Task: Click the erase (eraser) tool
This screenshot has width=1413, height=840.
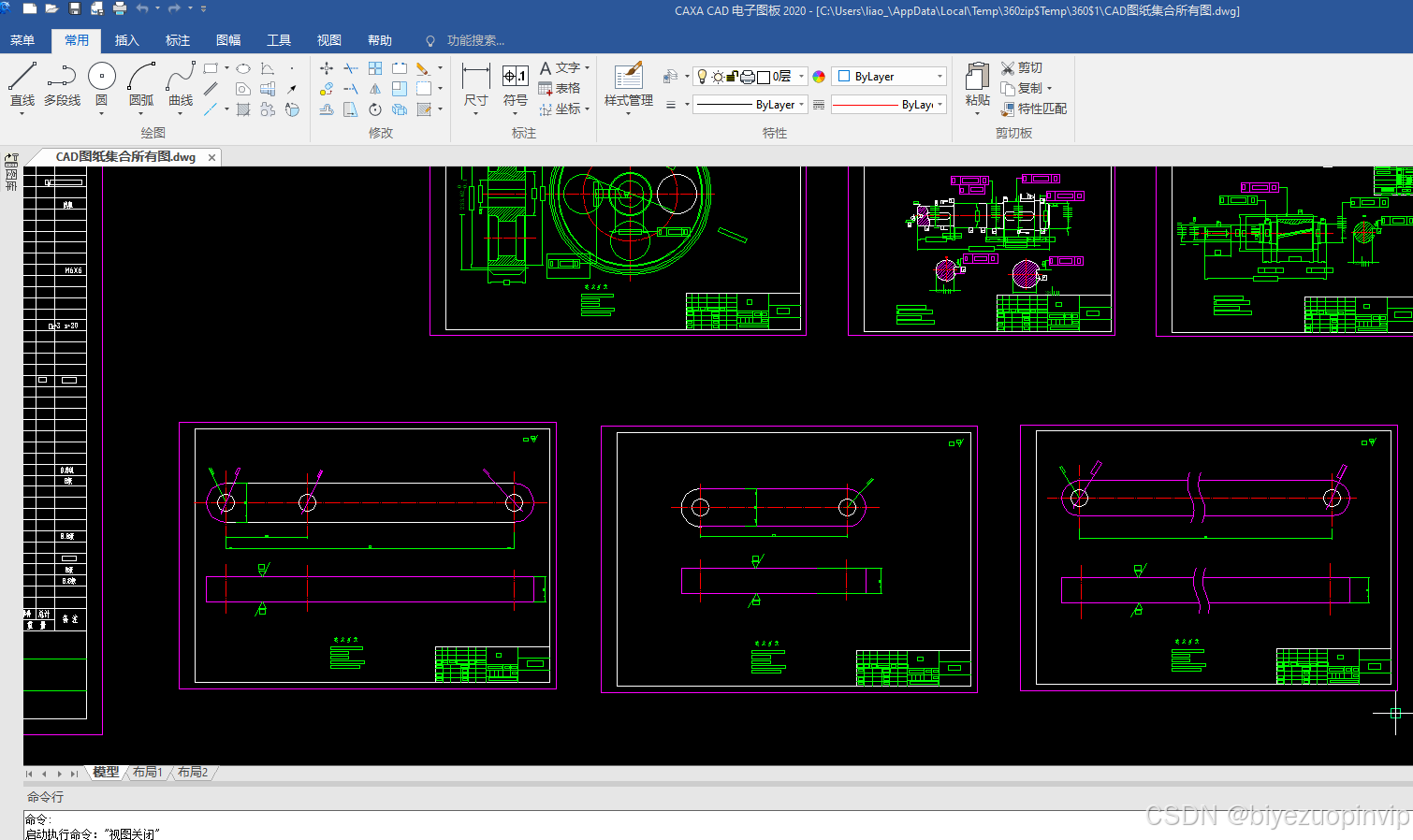Action: point(423,68)
